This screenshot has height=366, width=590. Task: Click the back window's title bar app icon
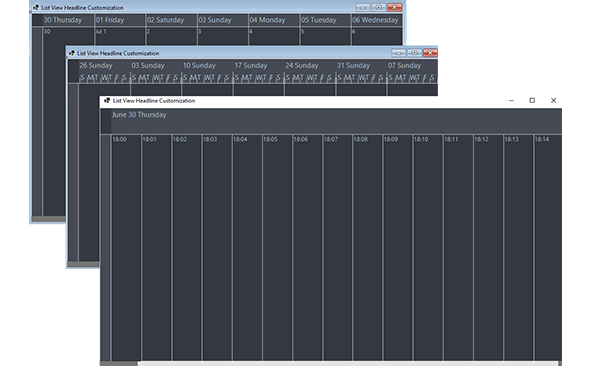[36, 7]
